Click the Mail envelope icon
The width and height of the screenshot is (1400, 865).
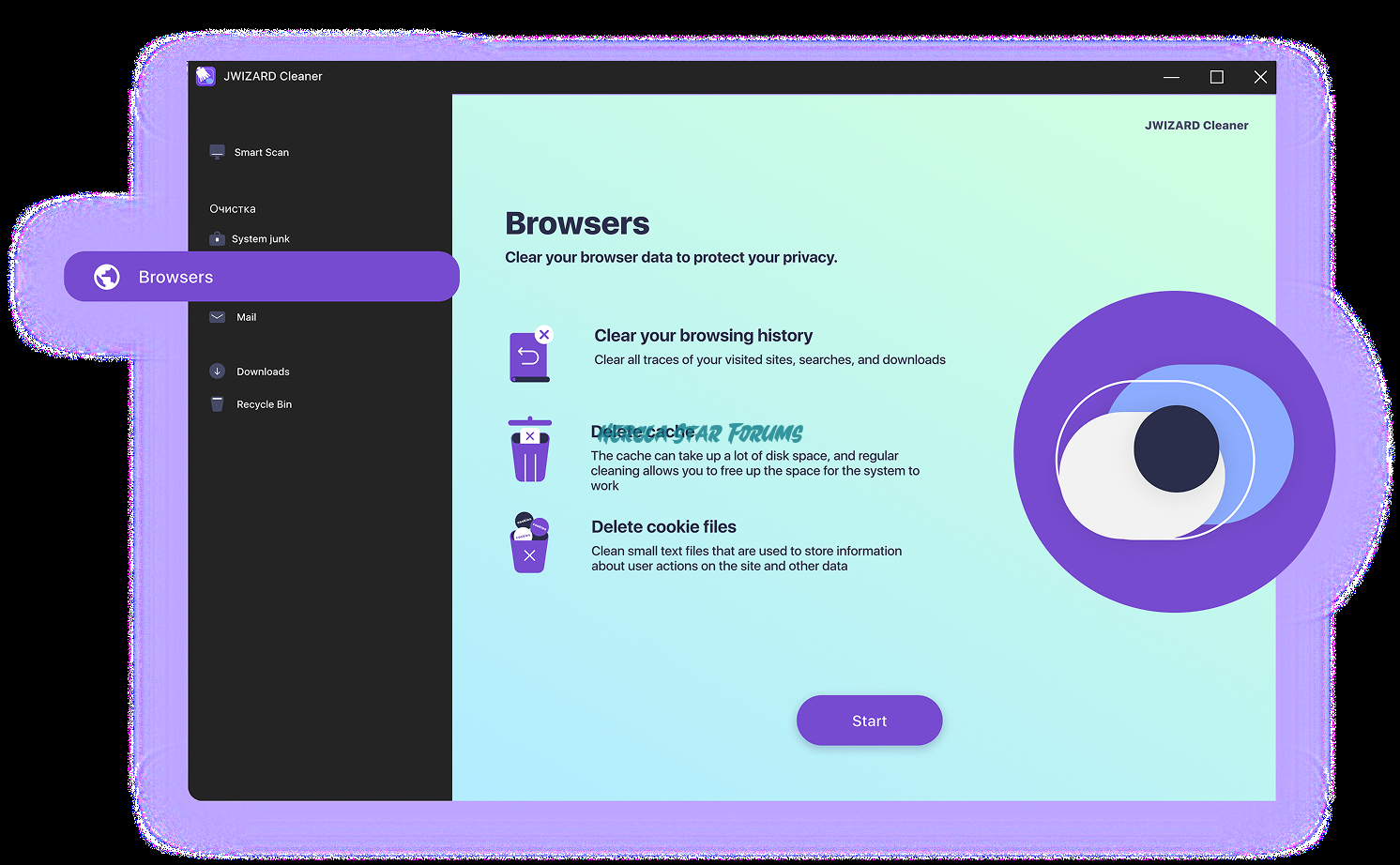(217, 317)
